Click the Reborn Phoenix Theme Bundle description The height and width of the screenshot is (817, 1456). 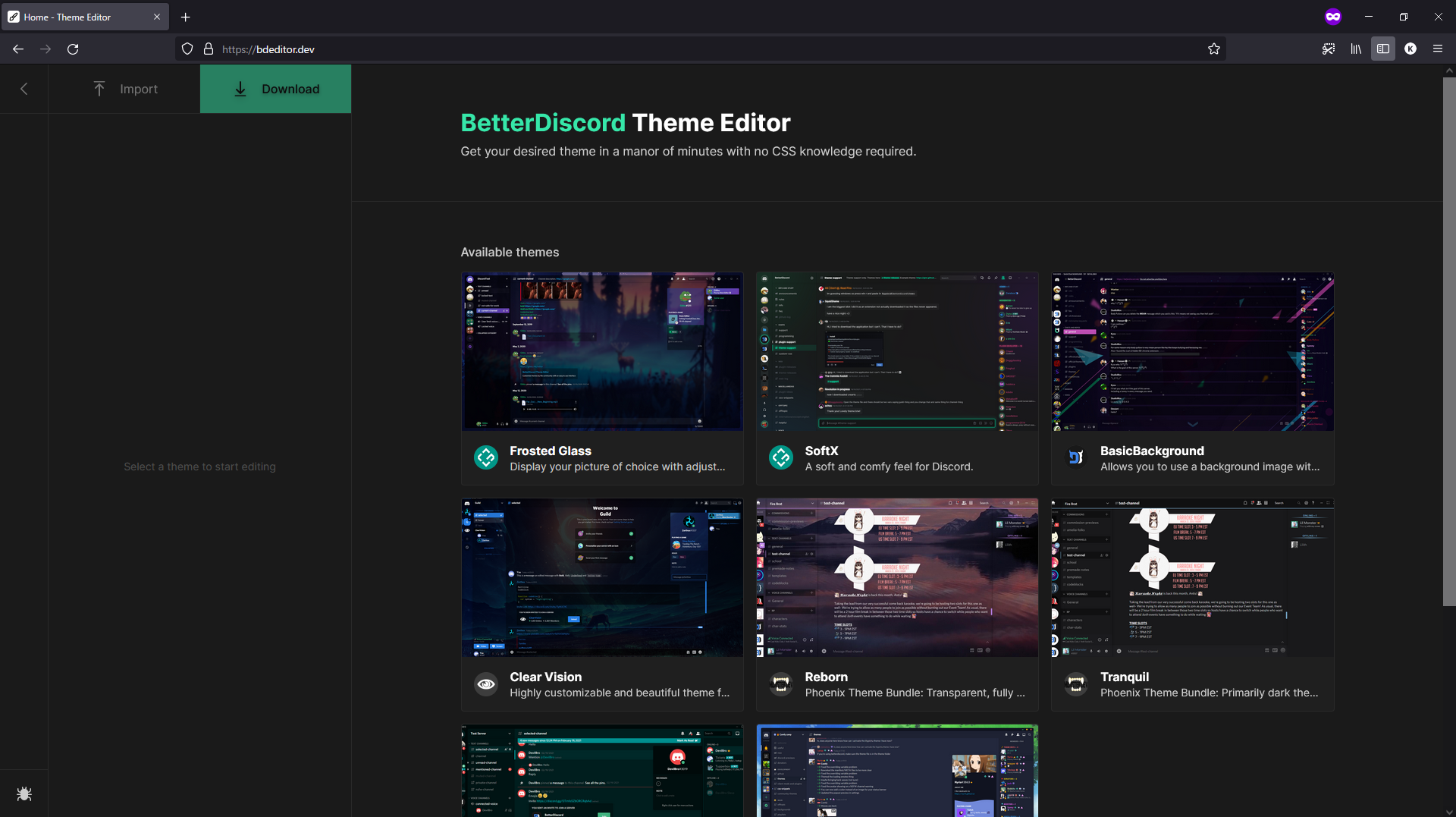(x=915, y=693)
